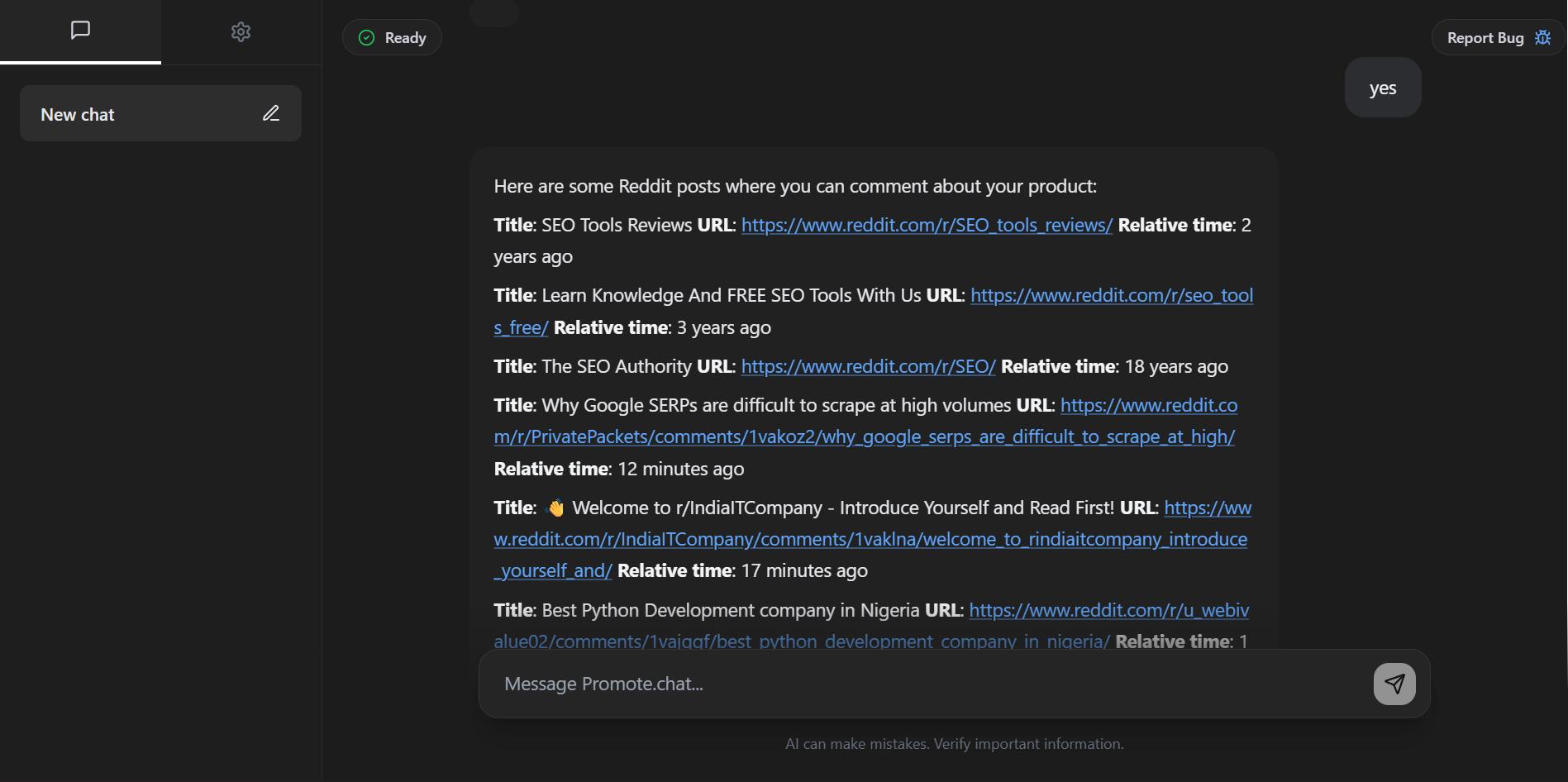Click the Ready status pill
1568x782 pixels.
point(392,37)
